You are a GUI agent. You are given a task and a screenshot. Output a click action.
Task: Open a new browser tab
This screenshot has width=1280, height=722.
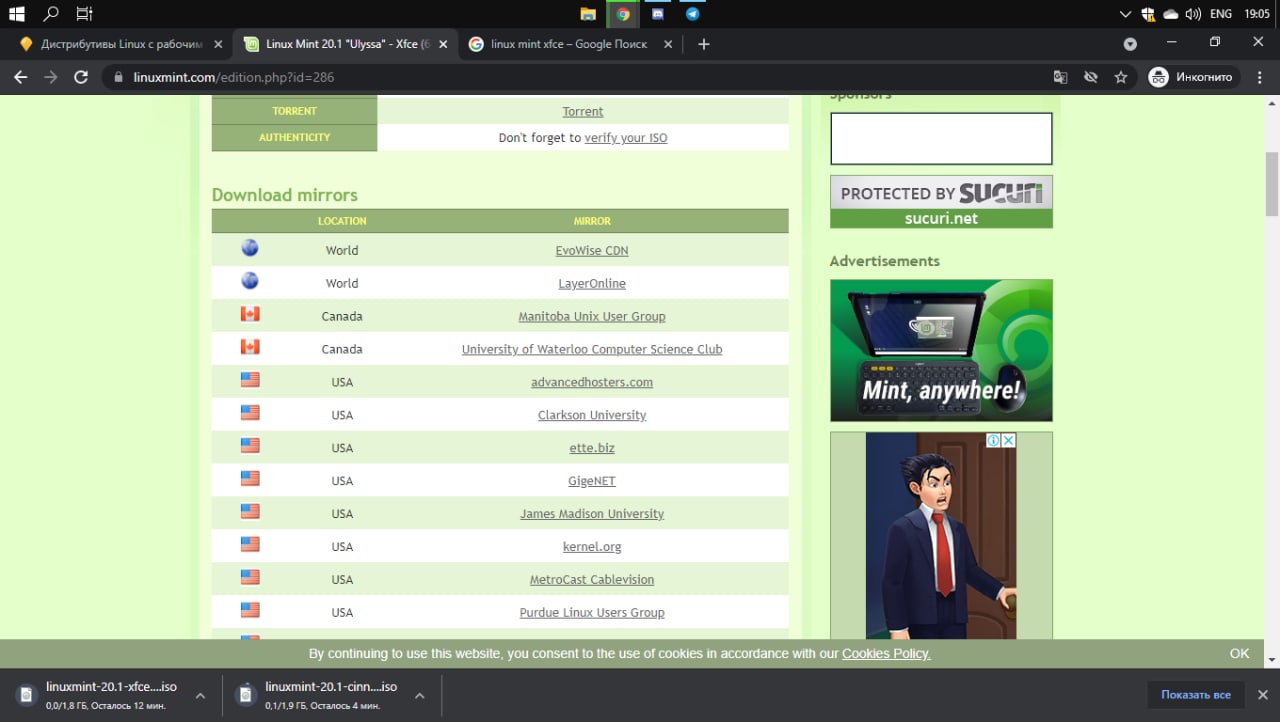703,44
